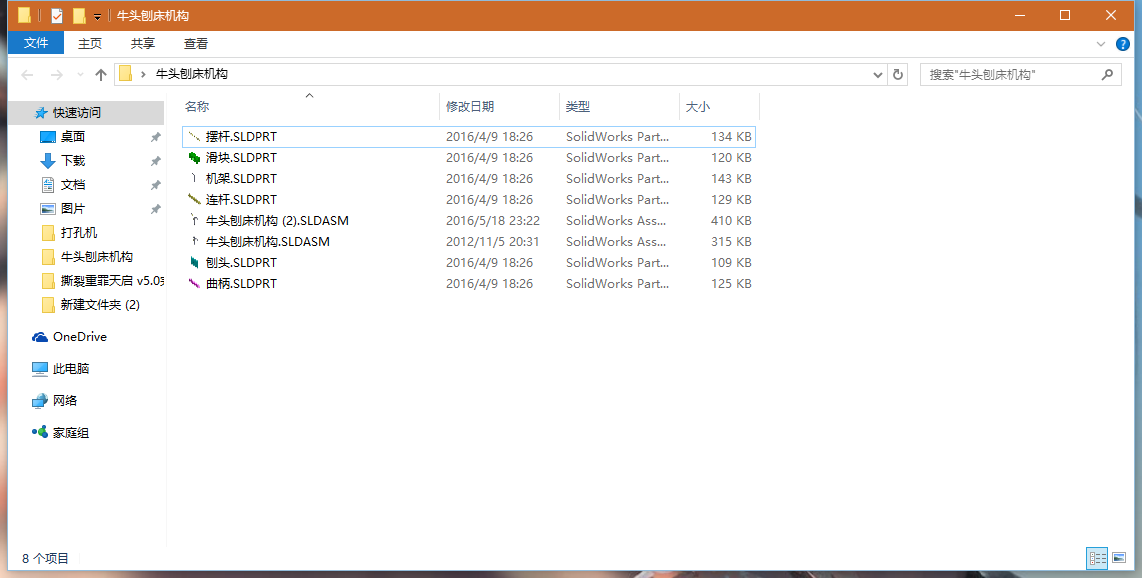Select the 牛头刨床机构 (2).SLDASM assembly icon
This screenshot has height=578, width=1142.
click(x=194, y=221)
